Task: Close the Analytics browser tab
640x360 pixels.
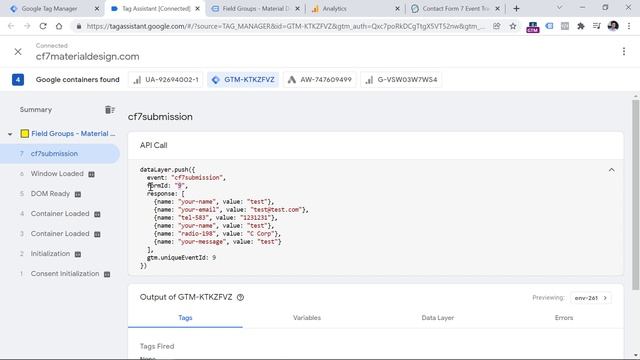Action: pyautogui.click(x=397, y=9)
